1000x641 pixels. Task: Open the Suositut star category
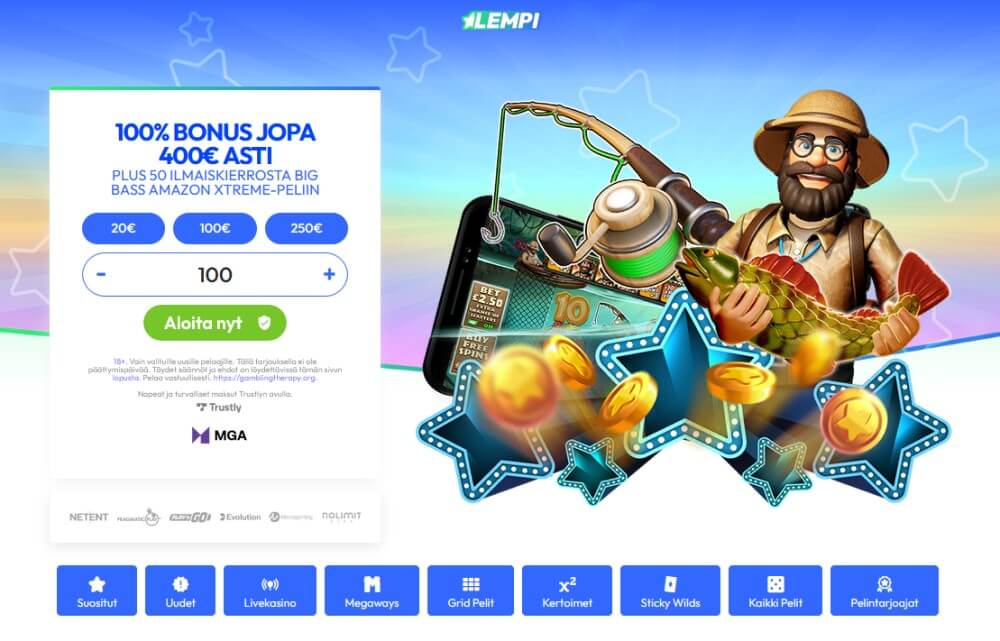(96, 591)
